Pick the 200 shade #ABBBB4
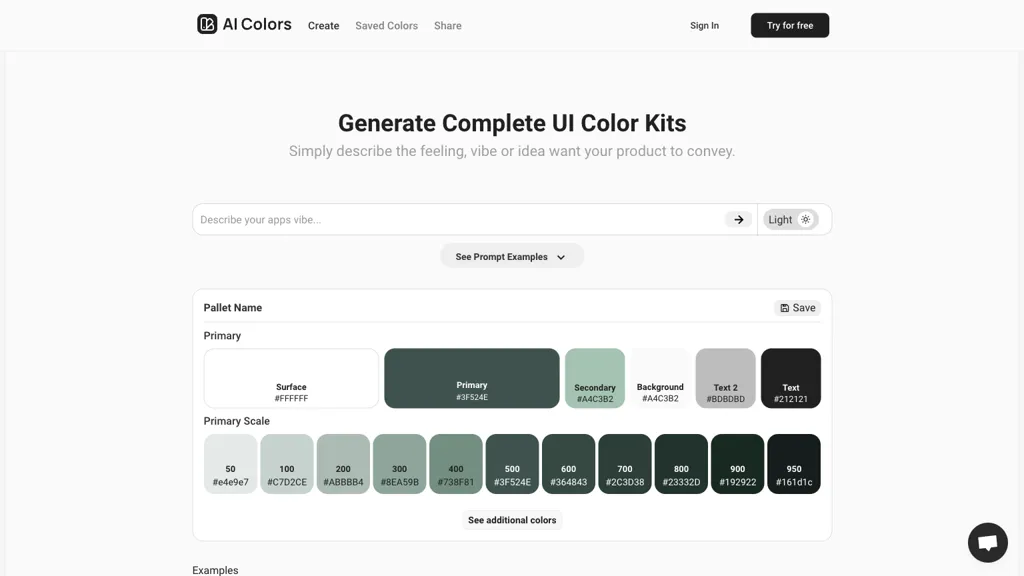 coord(344,464)
